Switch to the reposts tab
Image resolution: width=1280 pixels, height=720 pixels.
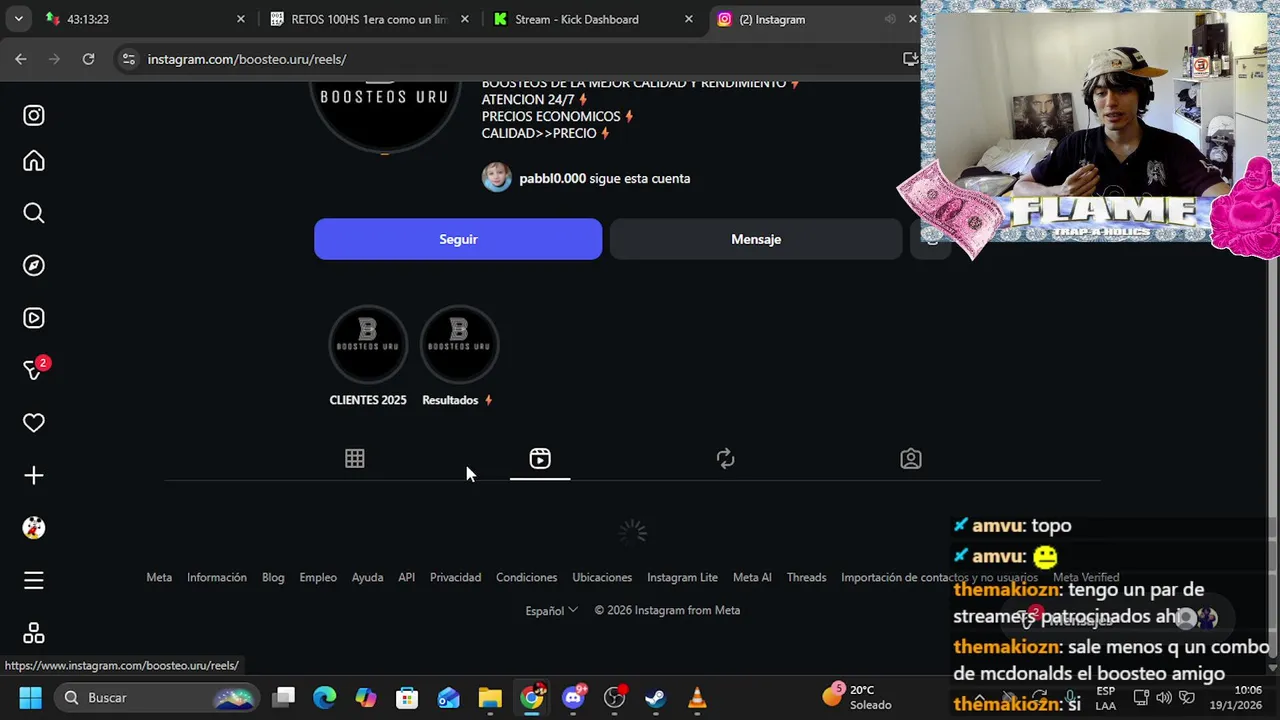pos(726,458)
